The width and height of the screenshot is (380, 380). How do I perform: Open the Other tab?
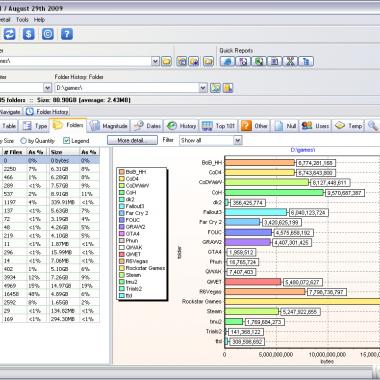pos(255,126)
